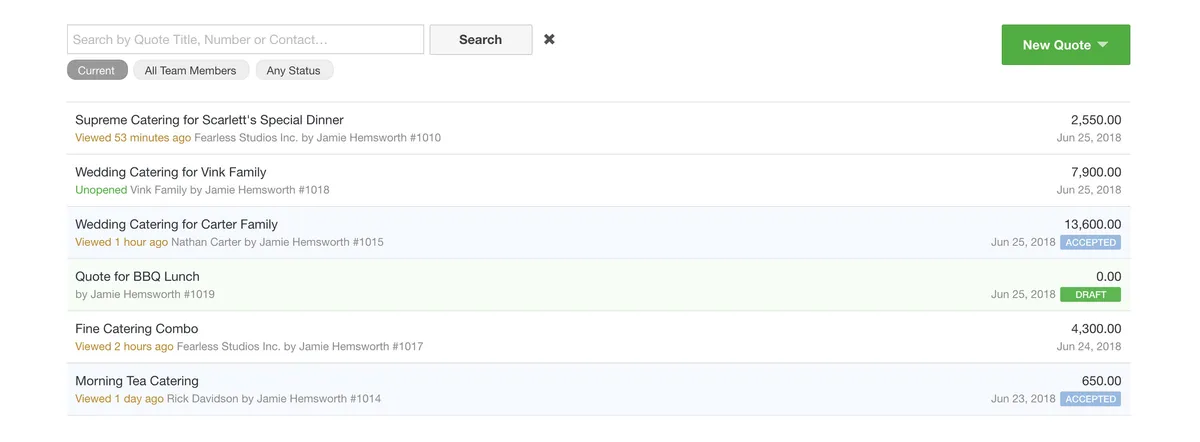Click the 2,550.00 quote amount
Screen dimensions: 1200x442
(x=1095, y=120)
